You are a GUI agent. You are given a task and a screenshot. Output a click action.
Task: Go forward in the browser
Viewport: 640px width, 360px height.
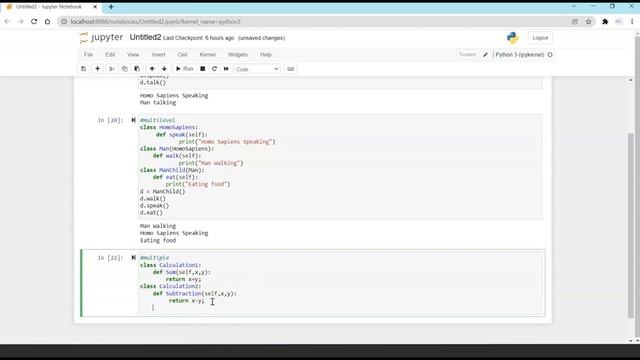coord(20,22)
